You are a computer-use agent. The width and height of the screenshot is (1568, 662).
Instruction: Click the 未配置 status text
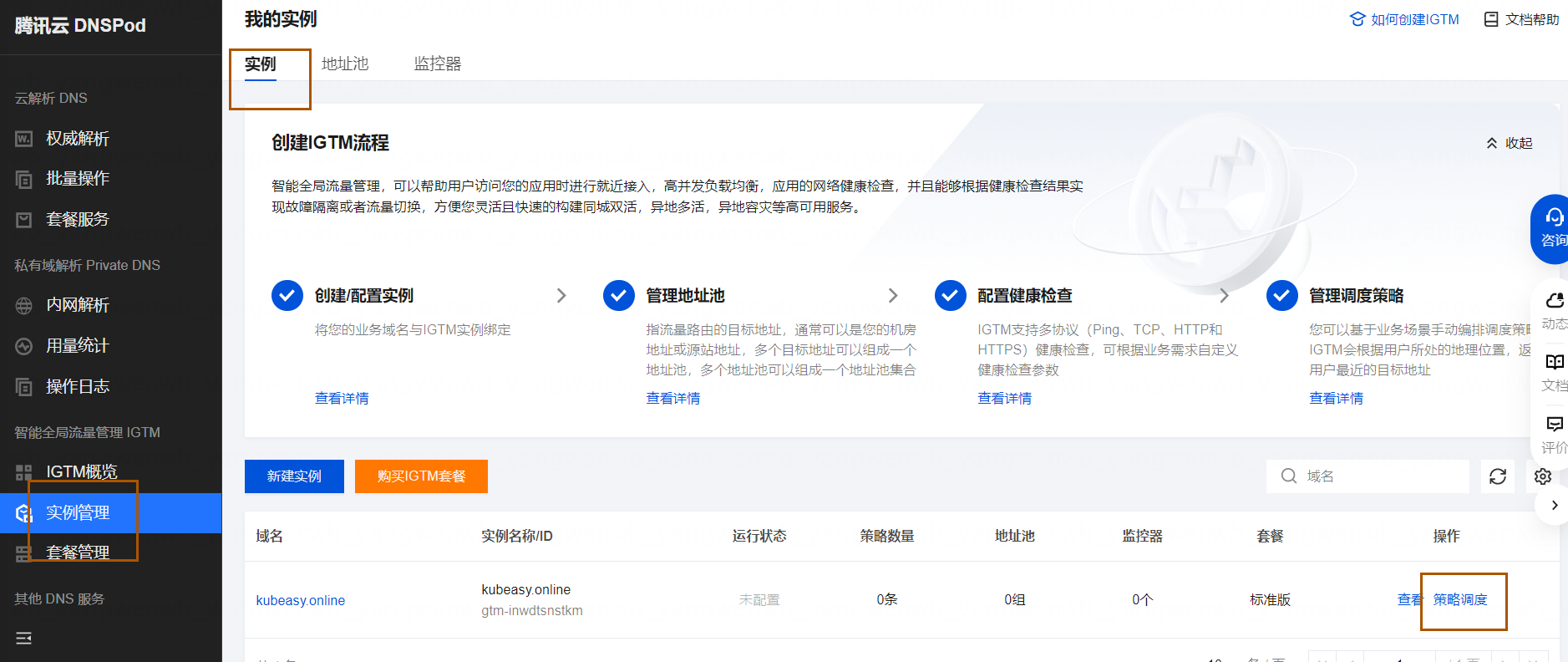[x=759, y=599]
